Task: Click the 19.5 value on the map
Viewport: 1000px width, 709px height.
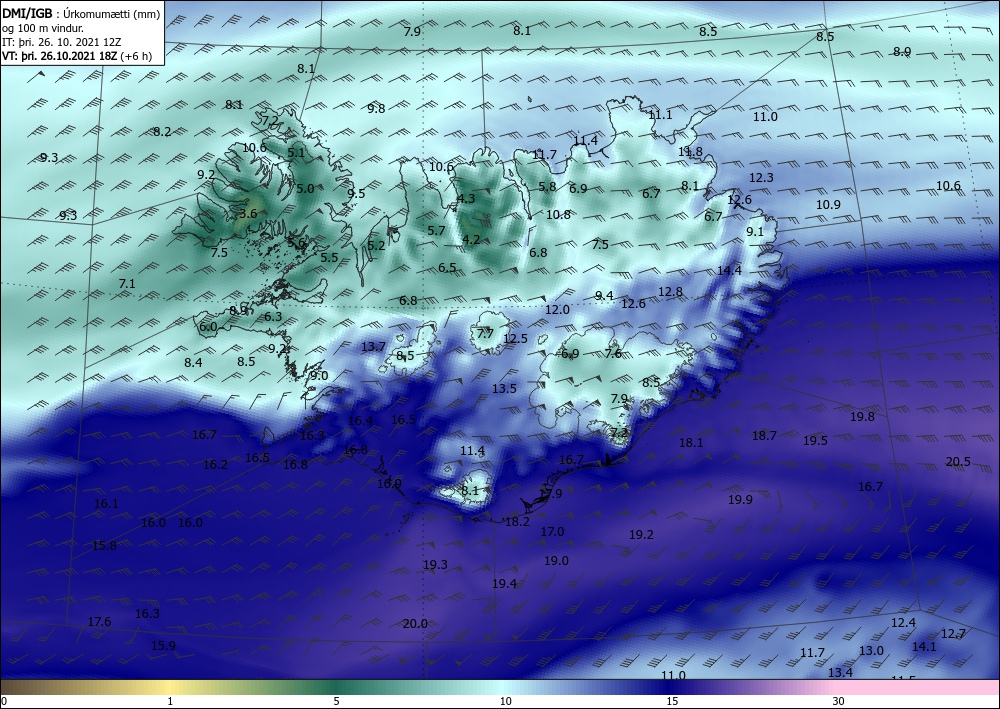Action: pos(815,441)
